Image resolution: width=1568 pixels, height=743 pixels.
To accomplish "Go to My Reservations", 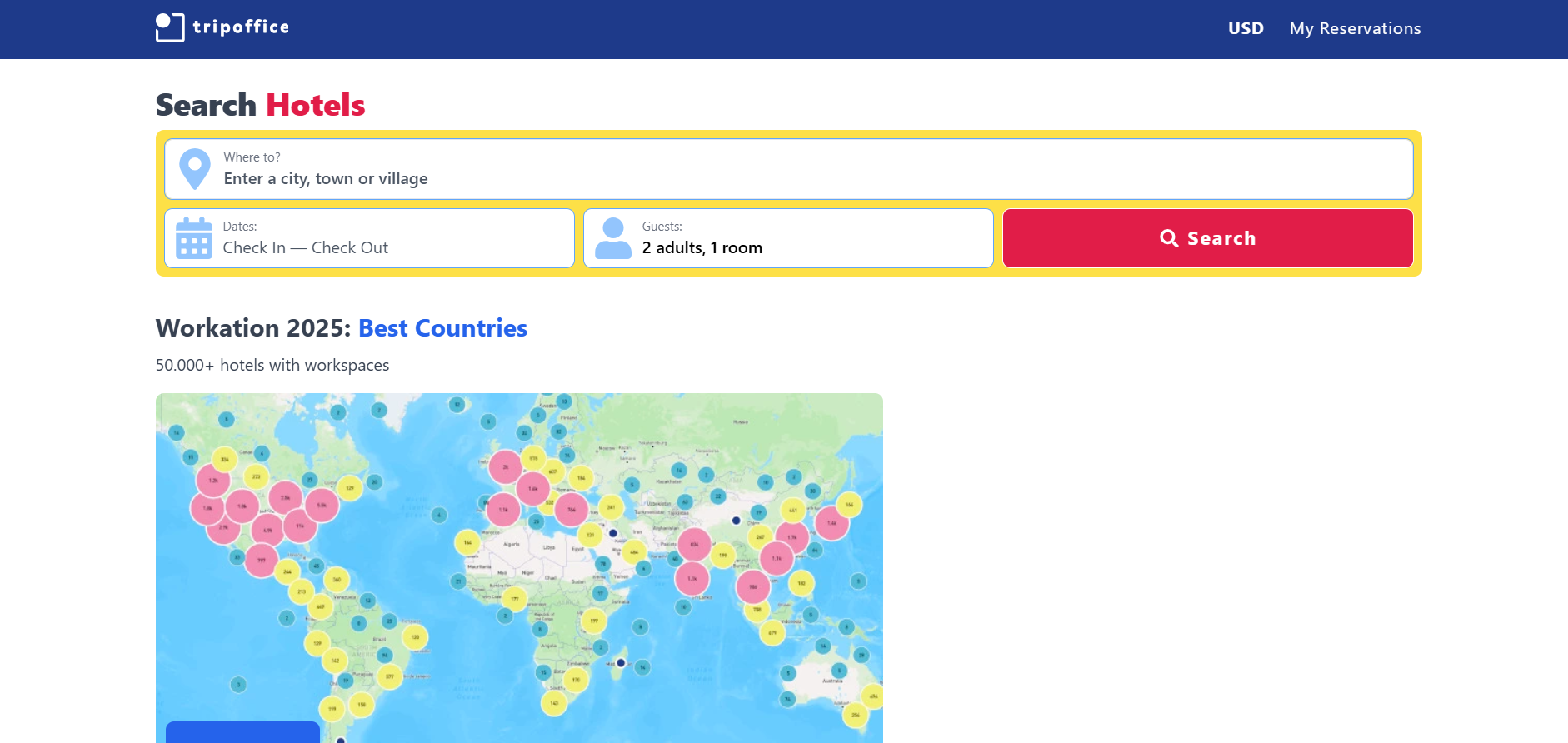I will [1355, 28].
